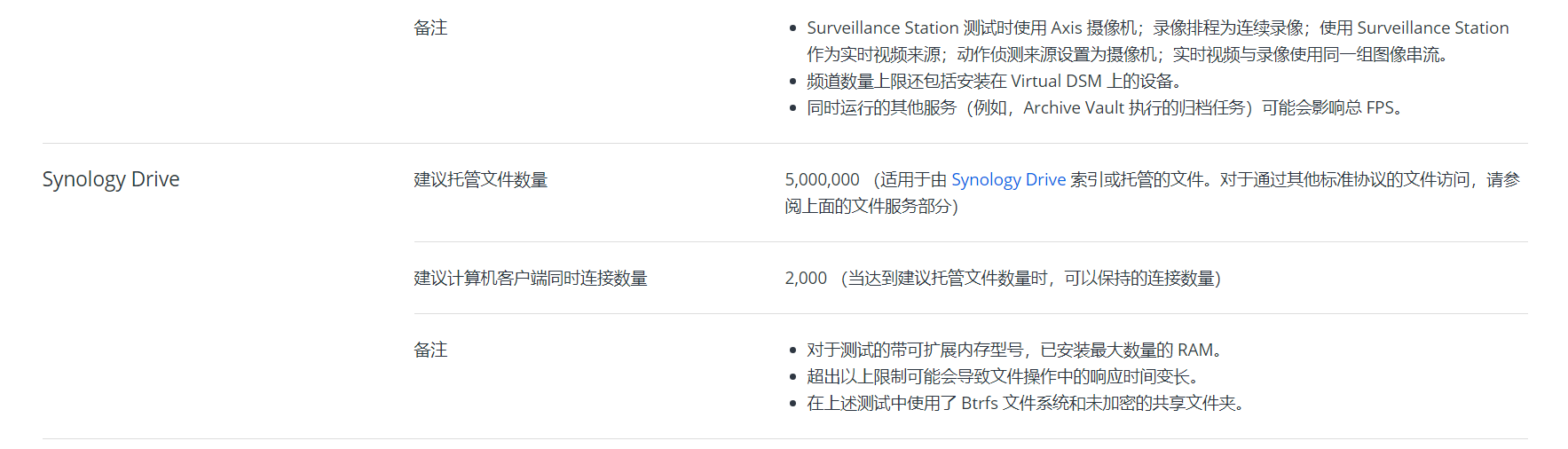The height and width of the screenshot is (449, 1568).
Task: Click the bullet about 响应时间变长
Action: [x=1002, y=377]
